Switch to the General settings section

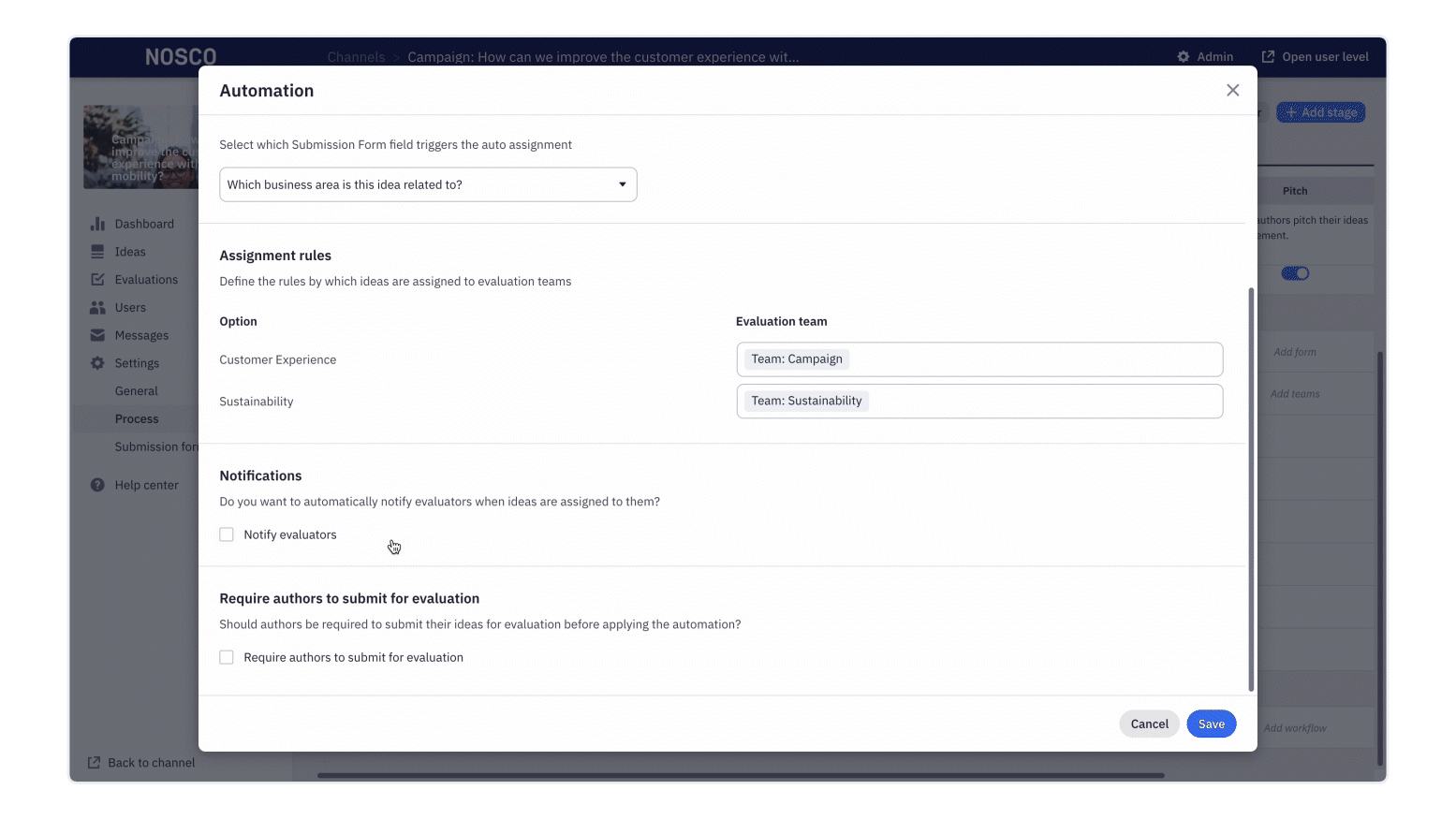click(137, 390)
